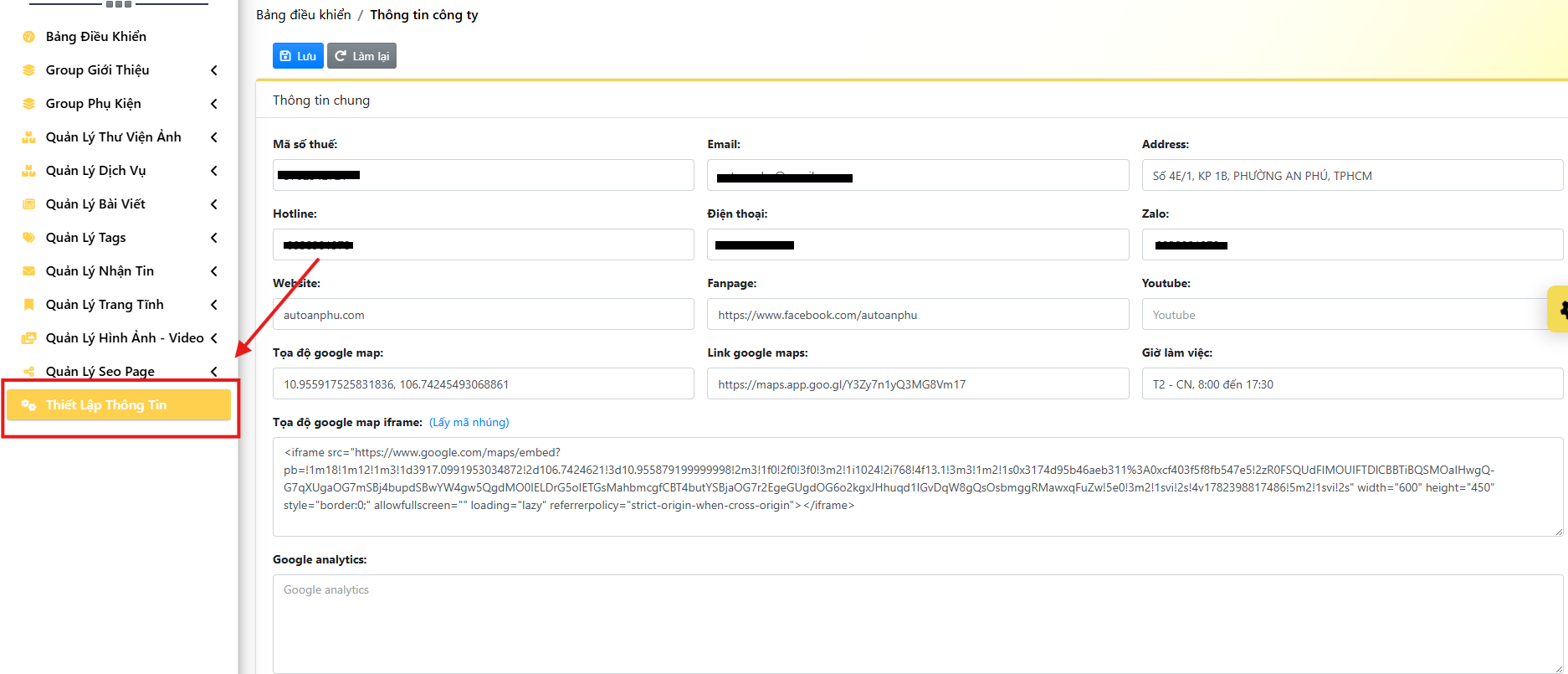This screenshot has width=1568, height=674.
Task: Expand the Quản Lý Dịch Vụ chevron
Action: click(214, 171)
